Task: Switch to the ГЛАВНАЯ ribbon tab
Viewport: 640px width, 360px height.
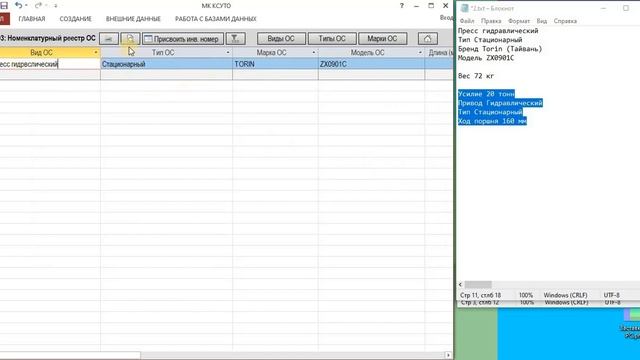Action: pos(32,19)
